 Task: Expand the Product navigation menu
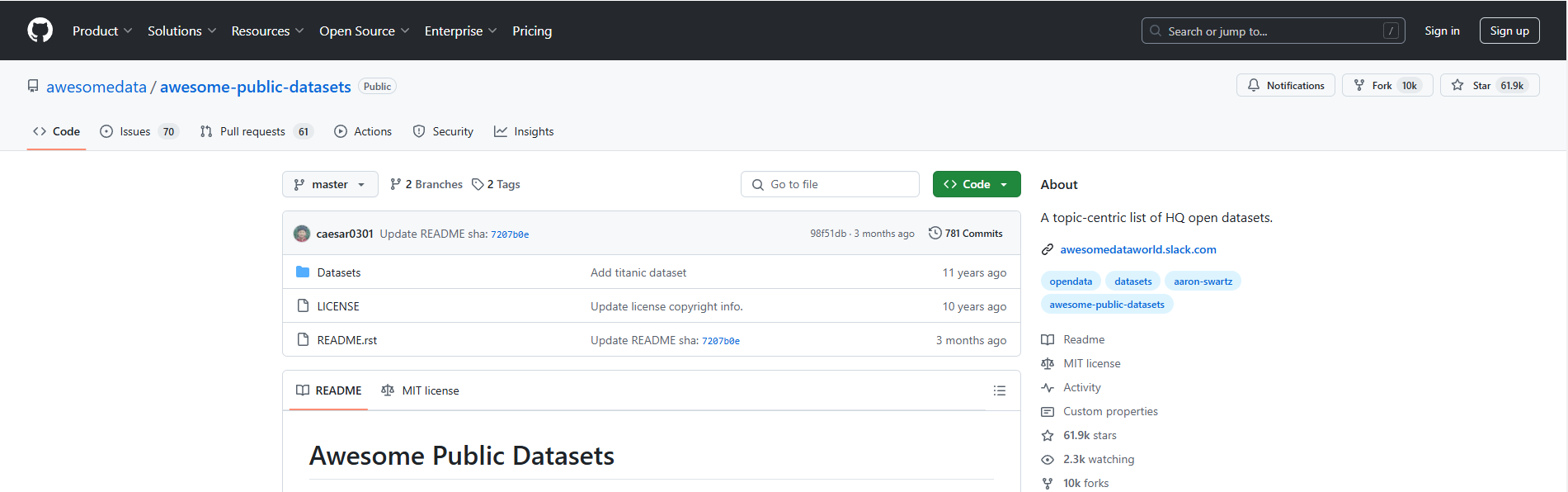point(101,31)
